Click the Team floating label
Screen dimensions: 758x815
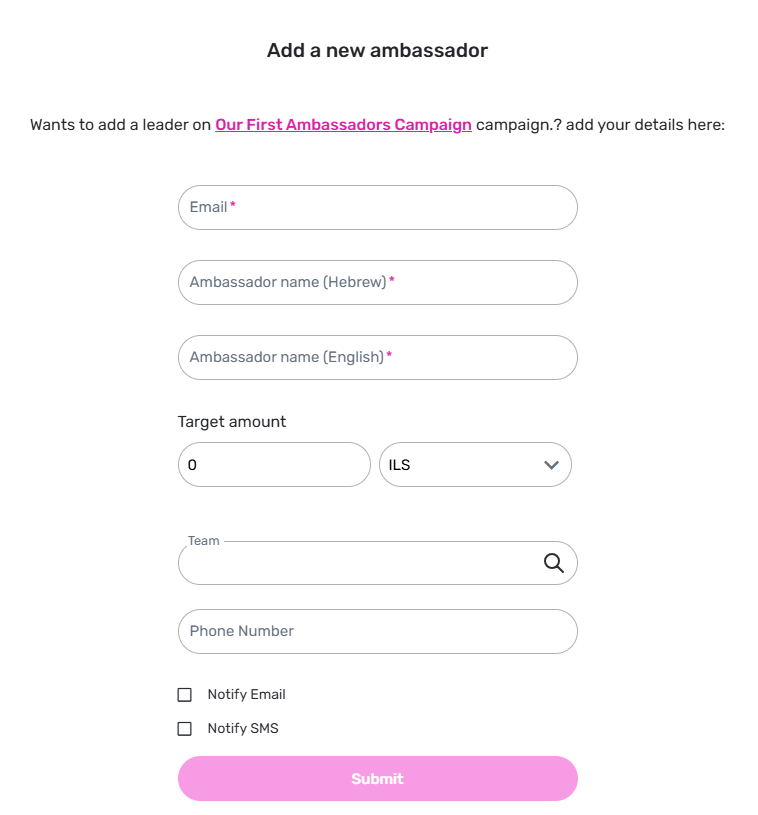tap(203, 541)
